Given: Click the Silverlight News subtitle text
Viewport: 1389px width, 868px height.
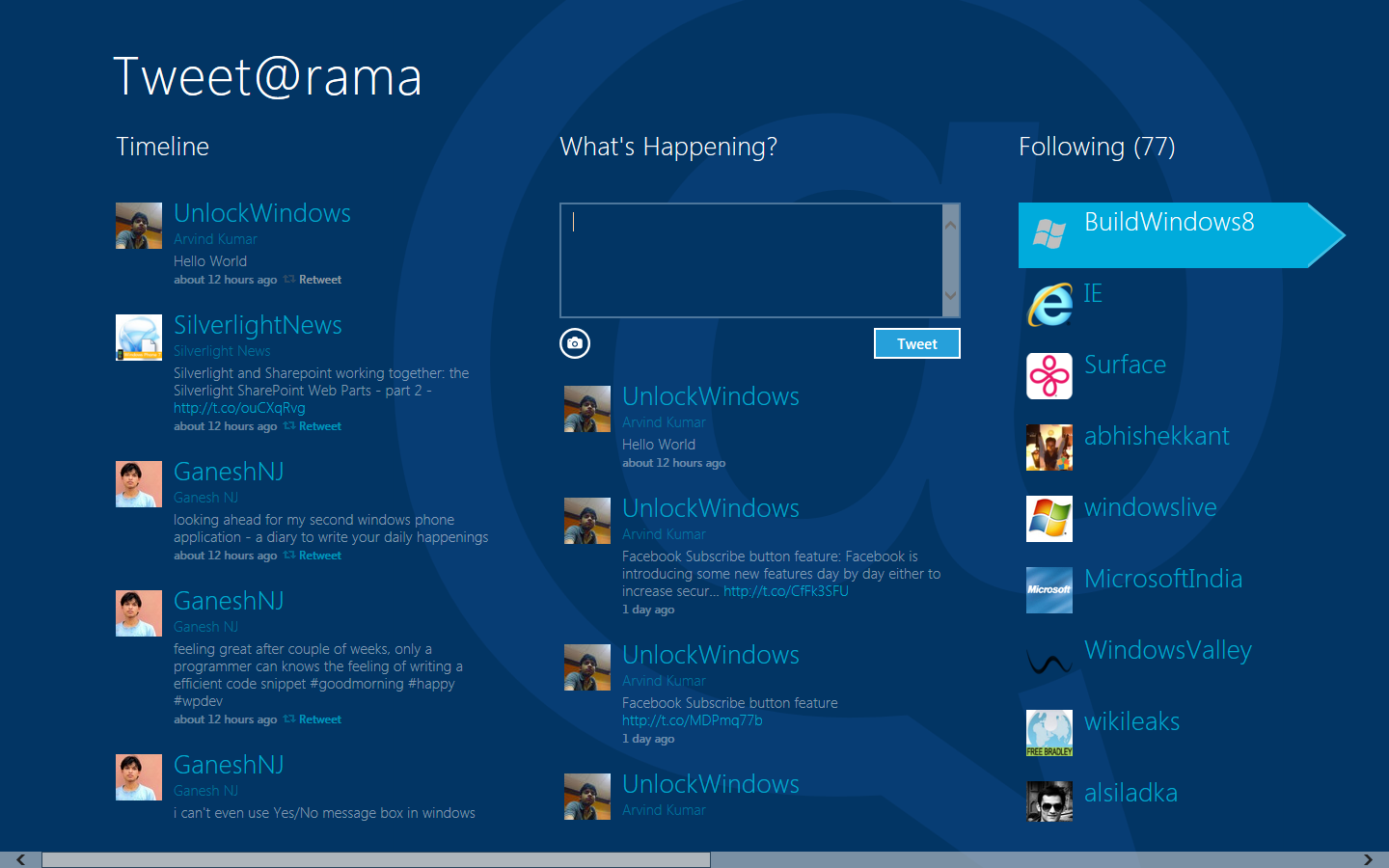Looking at the screenshot, I should [x=222, y=351].
